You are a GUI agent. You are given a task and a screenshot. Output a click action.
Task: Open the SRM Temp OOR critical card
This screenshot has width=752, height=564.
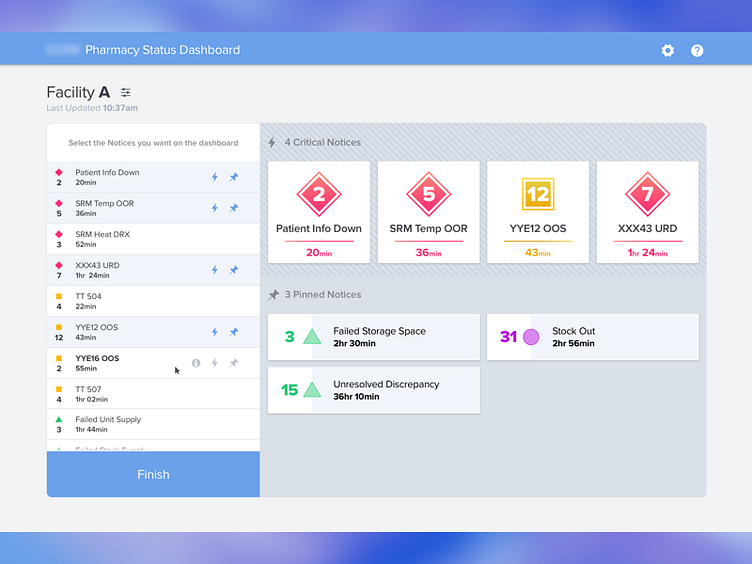coord(429,212)
